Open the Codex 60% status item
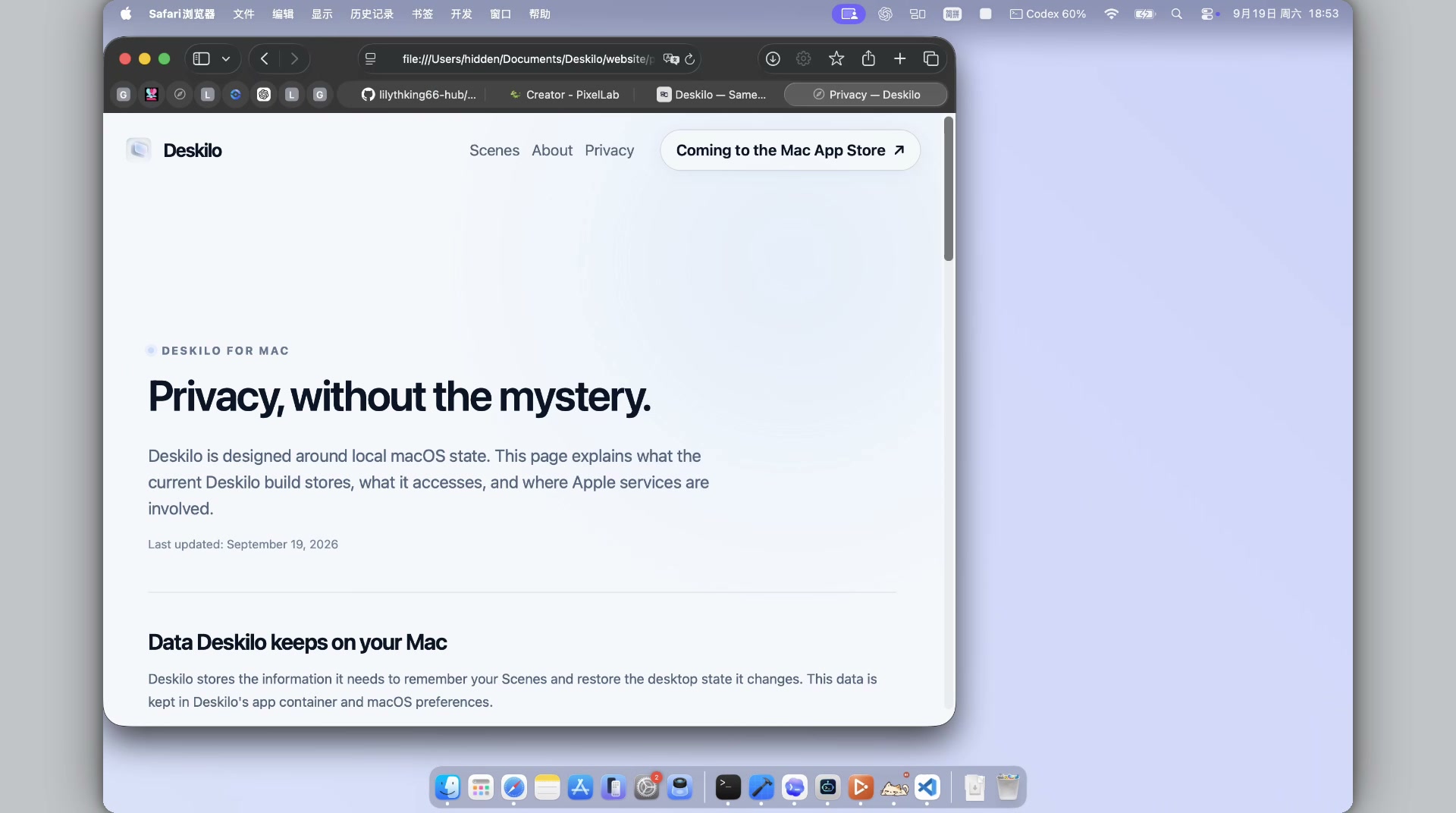Viewport: 1456px width, 813px height. pyautogui.click(x=1048, y=14)
